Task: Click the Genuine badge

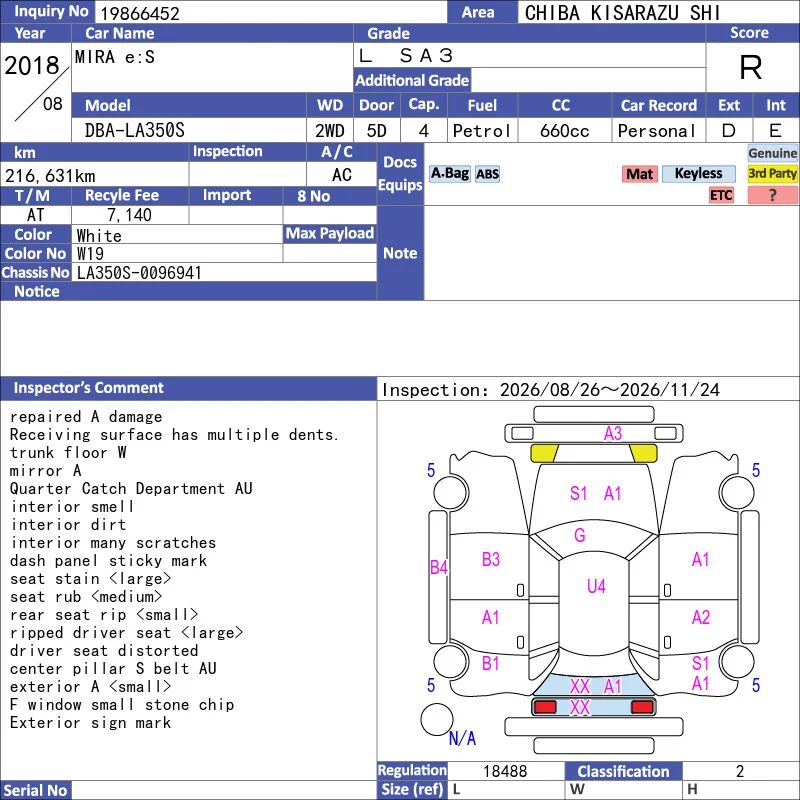Action: [x=772, y=153]
